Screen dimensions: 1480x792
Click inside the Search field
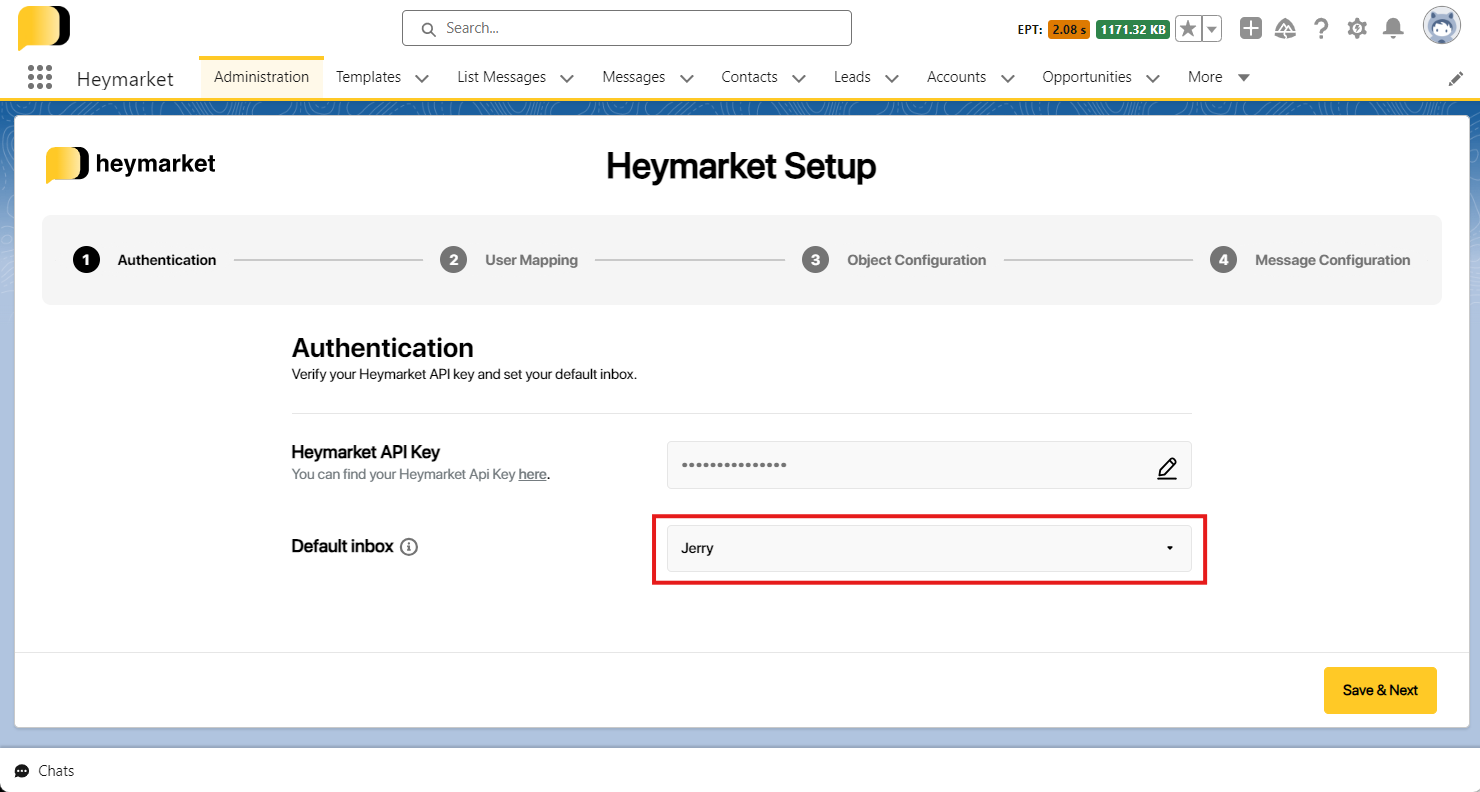(627, 28)
